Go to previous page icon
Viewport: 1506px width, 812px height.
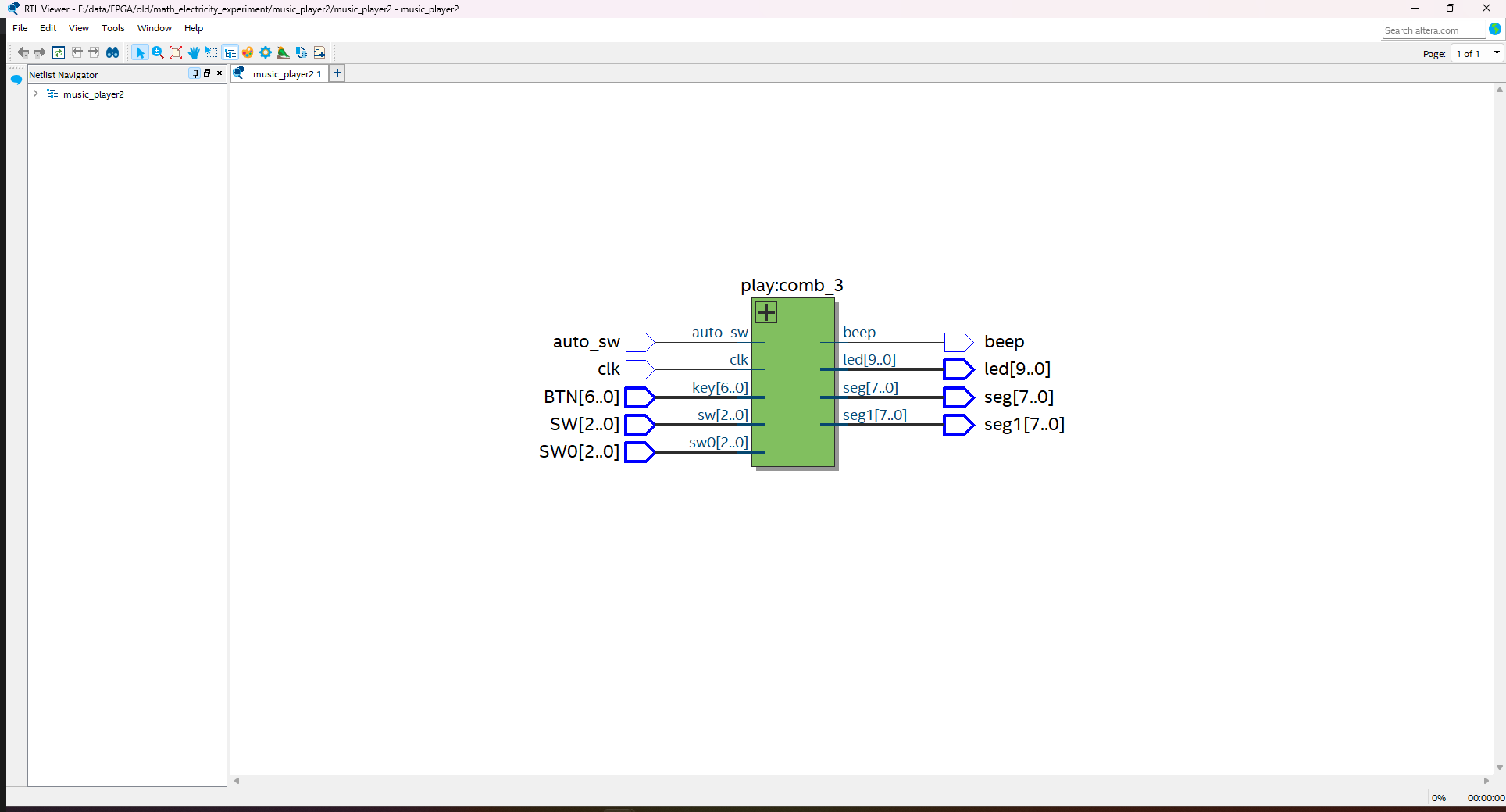pyautogui.click(x=77, y=52)
